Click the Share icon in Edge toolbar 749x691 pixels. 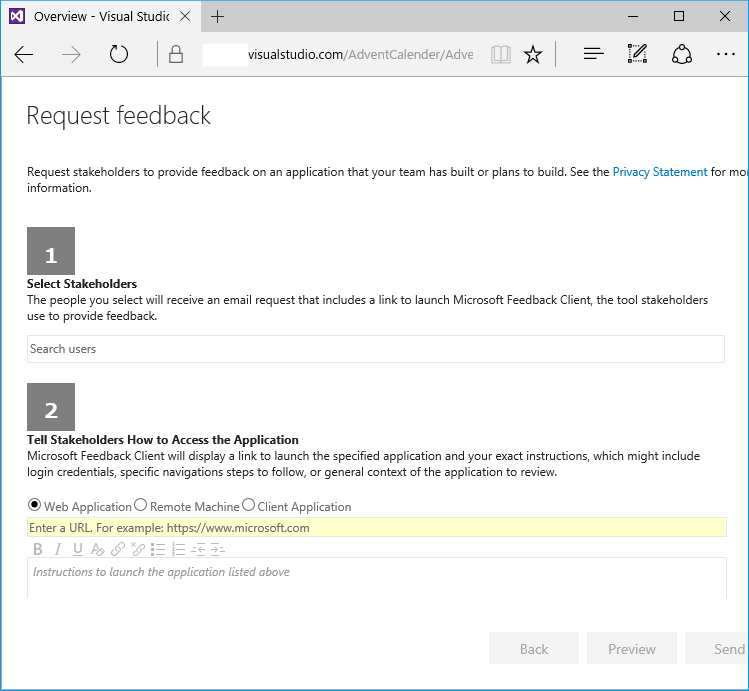tap(682, 54)
